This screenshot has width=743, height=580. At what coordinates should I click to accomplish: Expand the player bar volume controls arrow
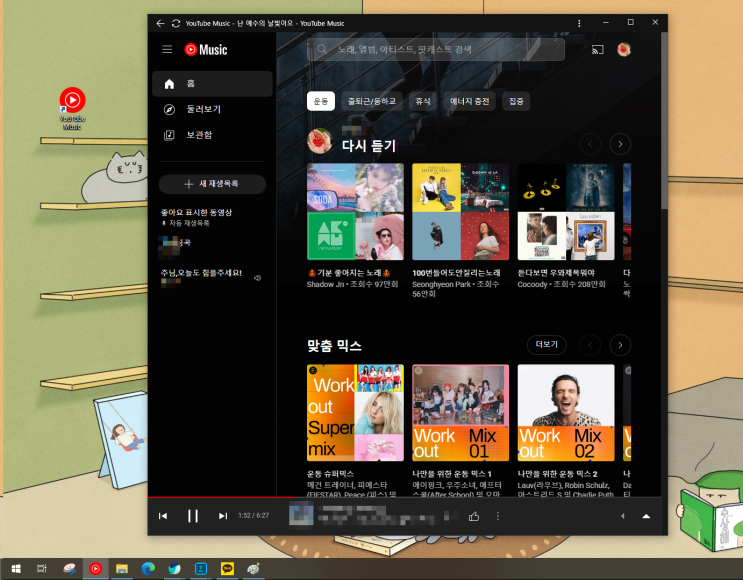pyautogui.click(x=623, y=516)
